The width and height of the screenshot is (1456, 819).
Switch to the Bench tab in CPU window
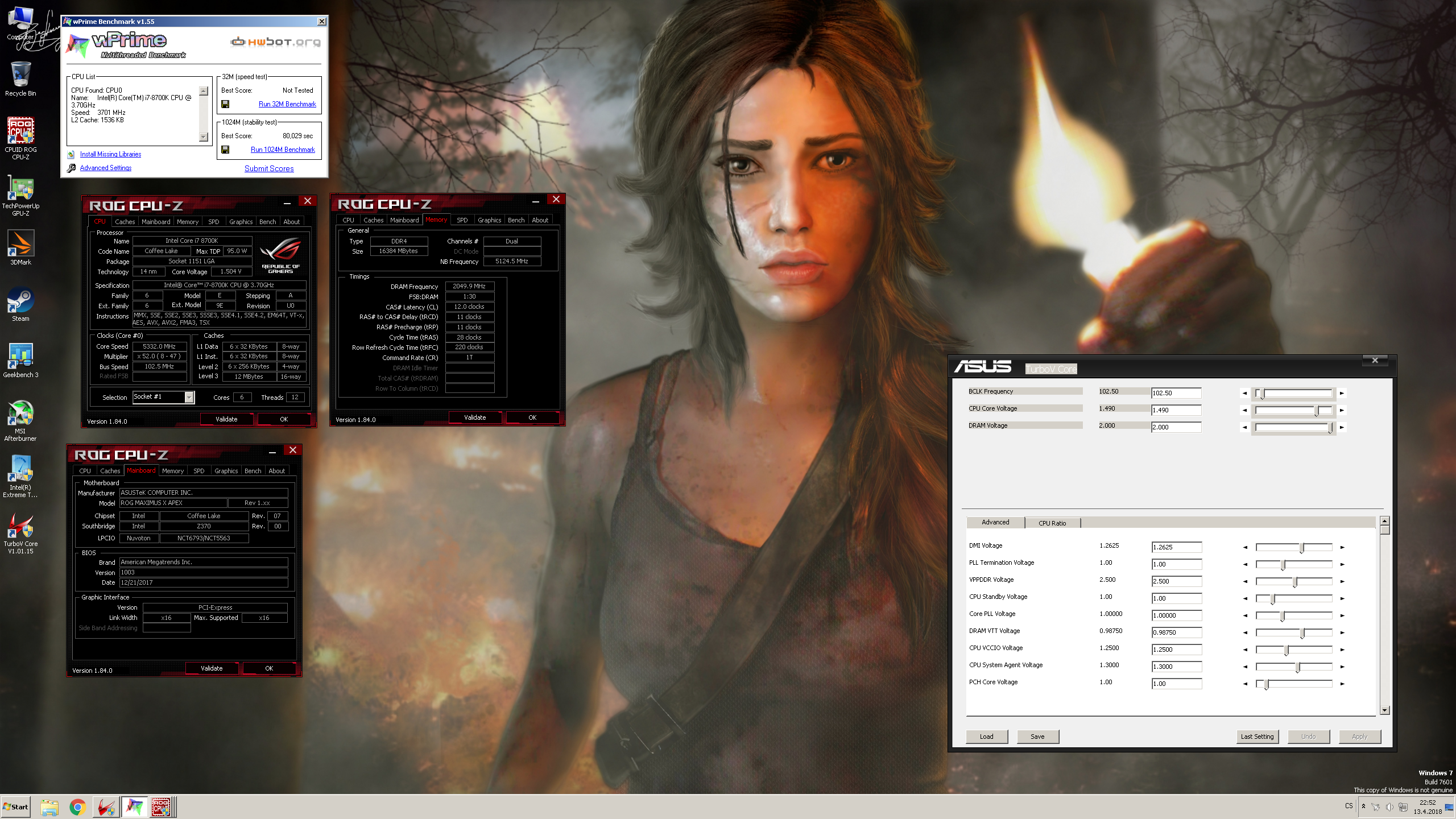(267, 222)
